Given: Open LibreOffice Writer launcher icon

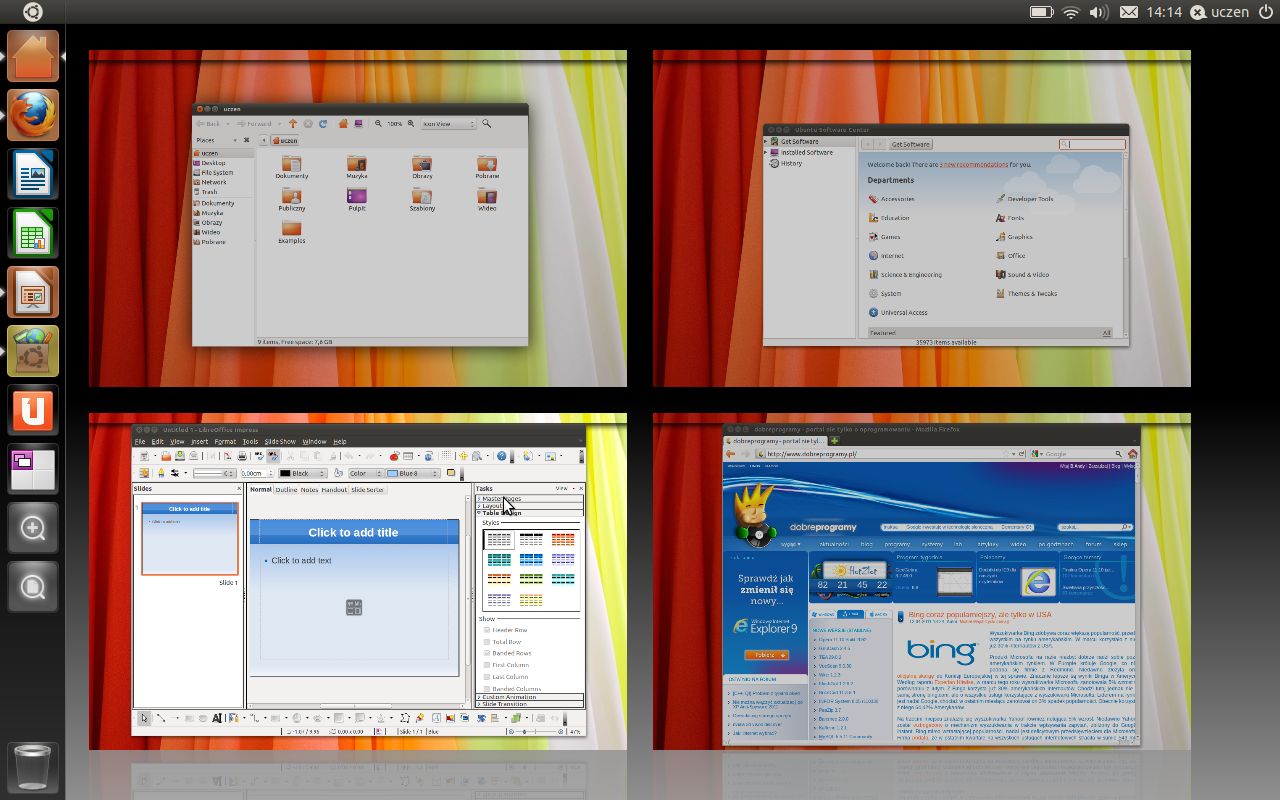Looking at the screenshot, I should click(x=33, y=174).
